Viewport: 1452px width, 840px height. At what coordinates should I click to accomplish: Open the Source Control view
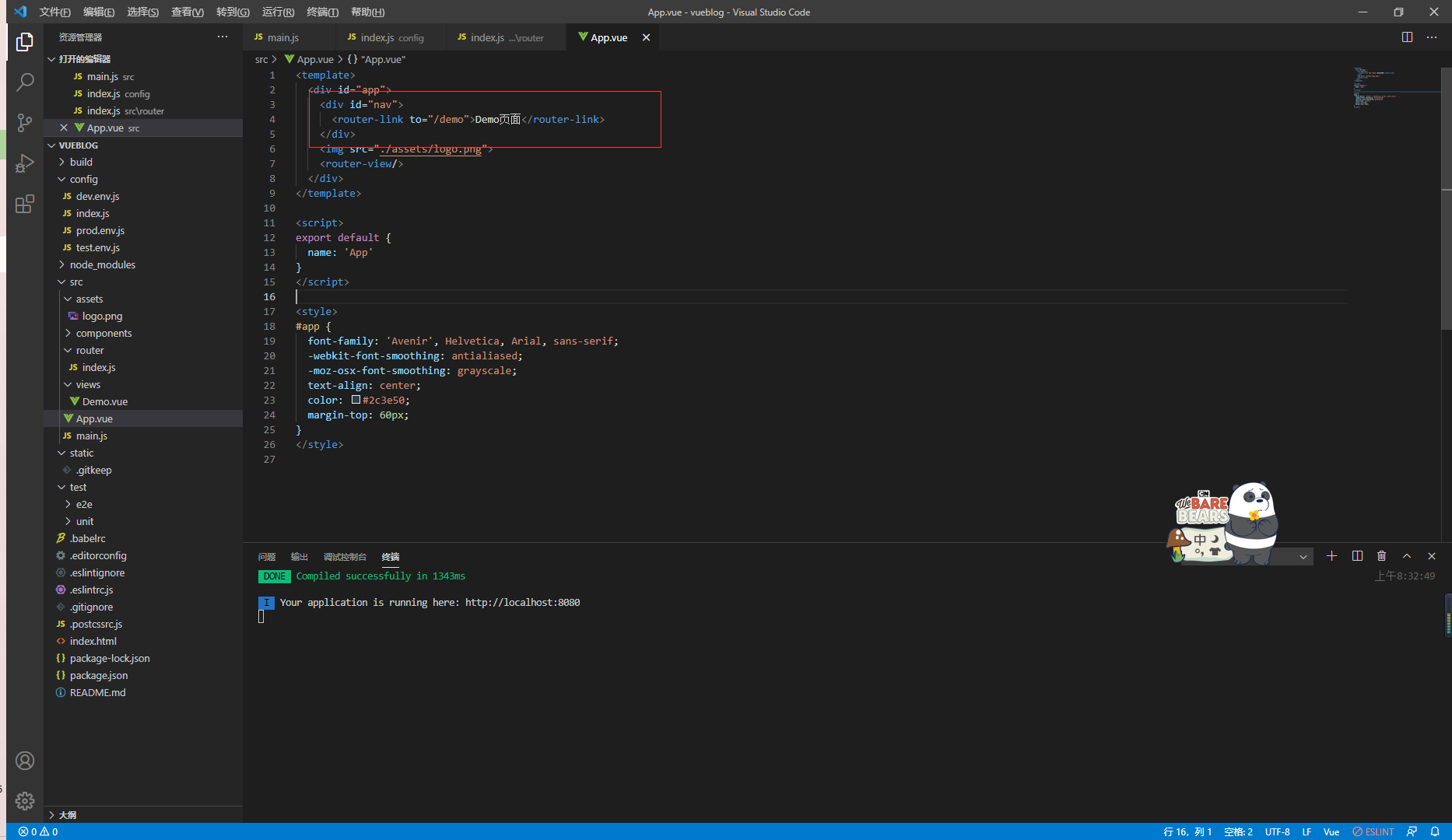click(x=25, y=122)
